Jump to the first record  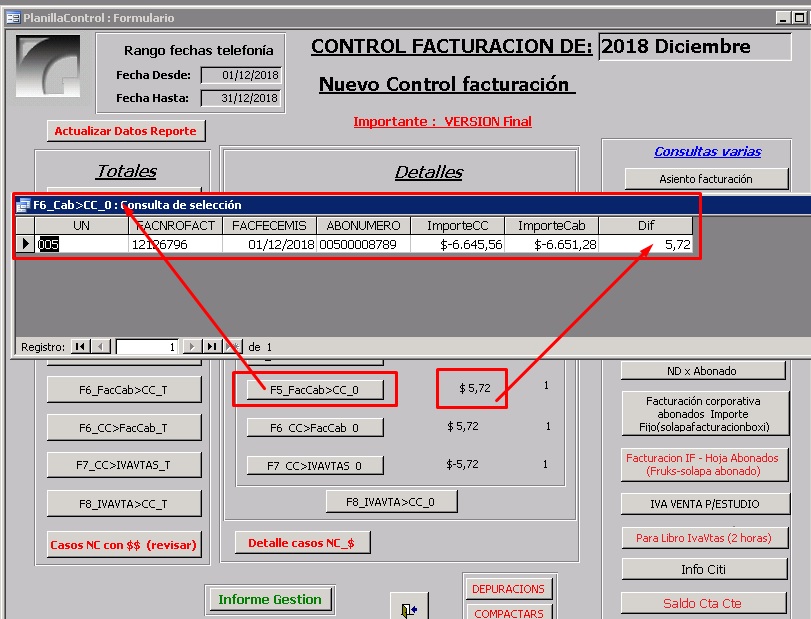79,347
